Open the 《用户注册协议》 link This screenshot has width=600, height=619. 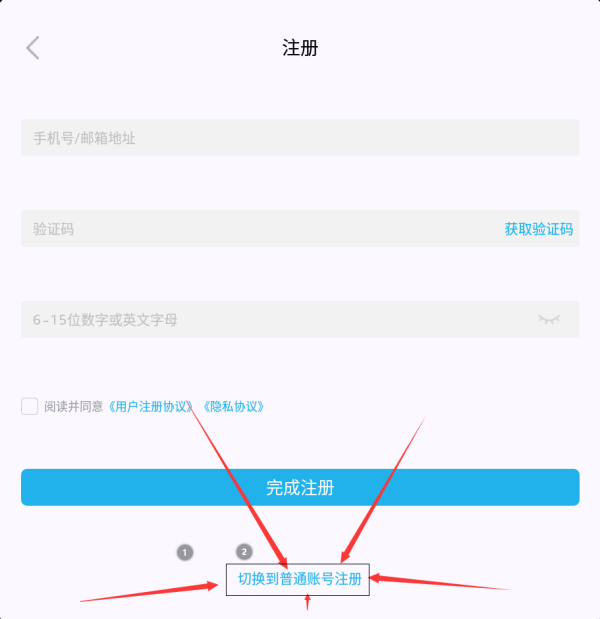(150, 407)
